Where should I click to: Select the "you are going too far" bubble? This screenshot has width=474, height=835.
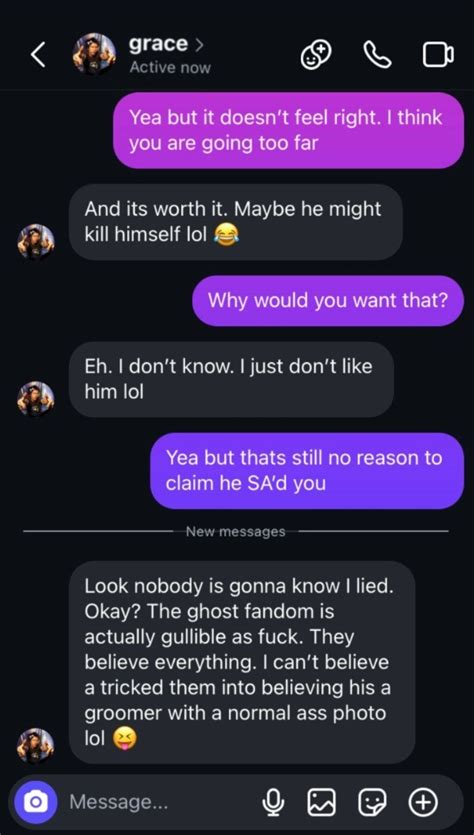click(289, 130)
